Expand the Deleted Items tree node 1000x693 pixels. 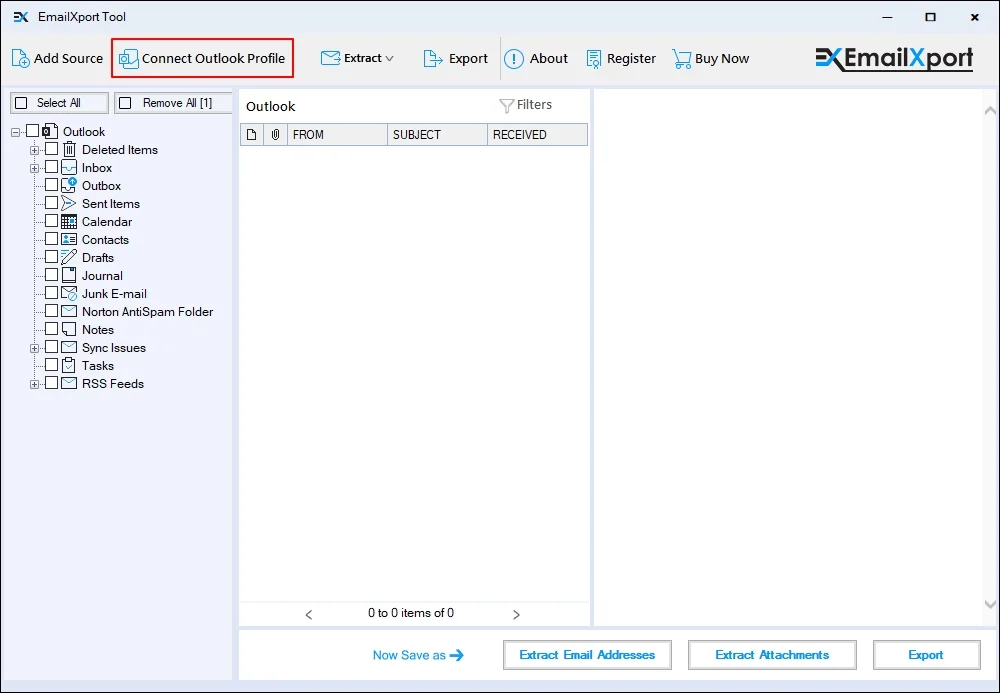pyautogui.click(x=33, y=149)
